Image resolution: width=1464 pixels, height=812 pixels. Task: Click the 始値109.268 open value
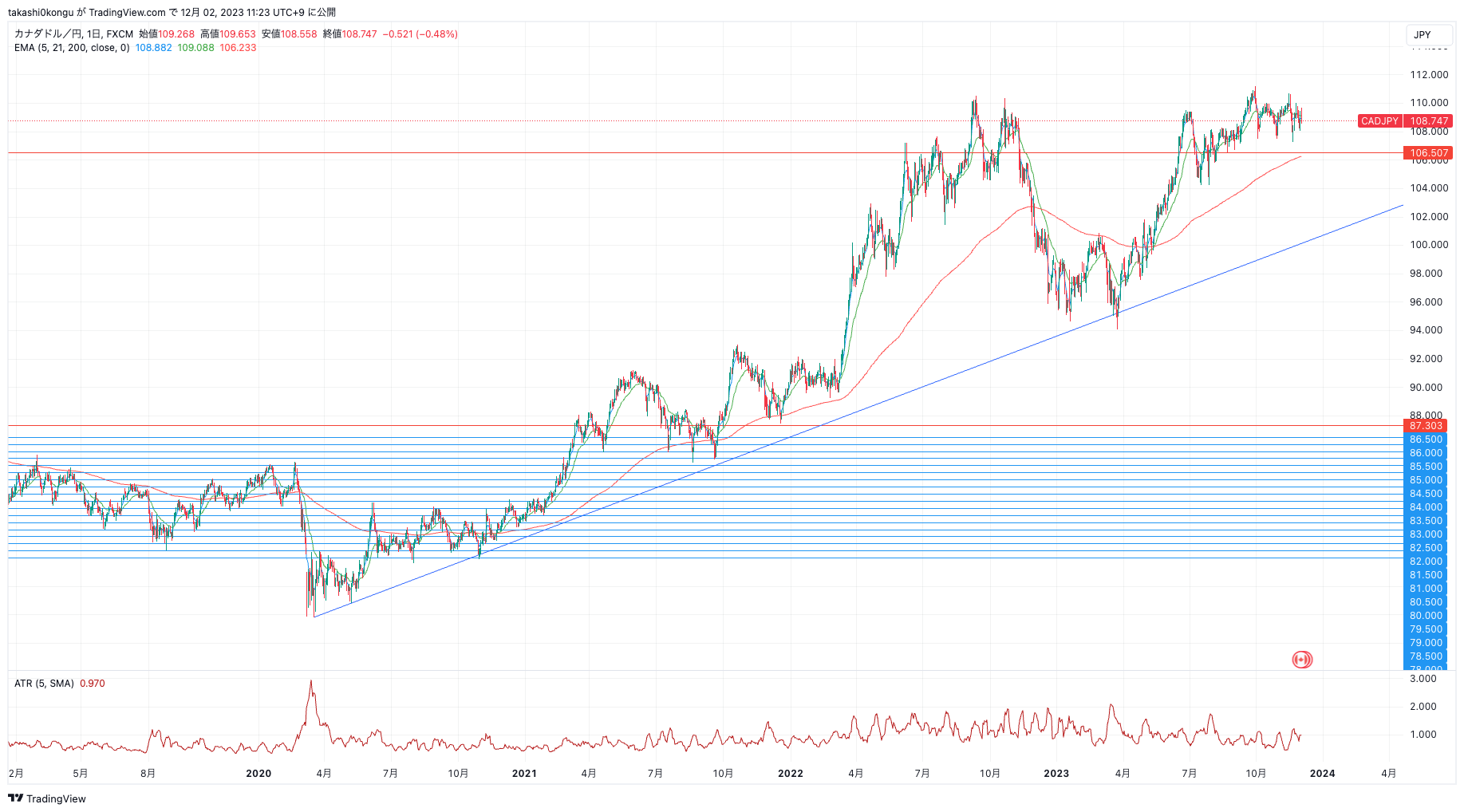[x=167, y=34]
